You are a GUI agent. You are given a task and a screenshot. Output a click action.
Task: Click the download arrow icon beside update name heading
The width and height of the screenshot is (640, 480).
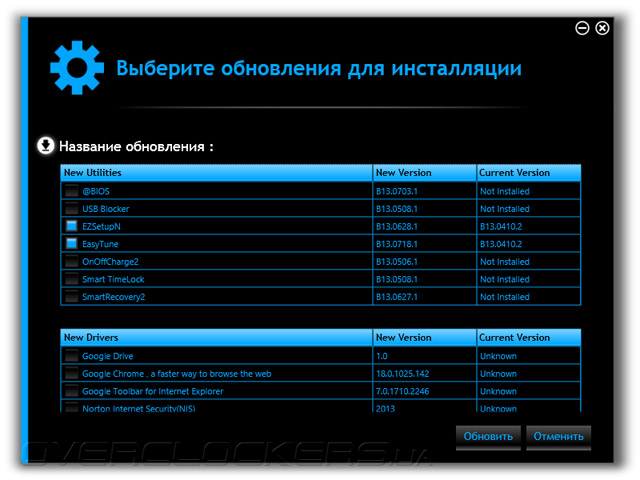click(x=45, y=146)
